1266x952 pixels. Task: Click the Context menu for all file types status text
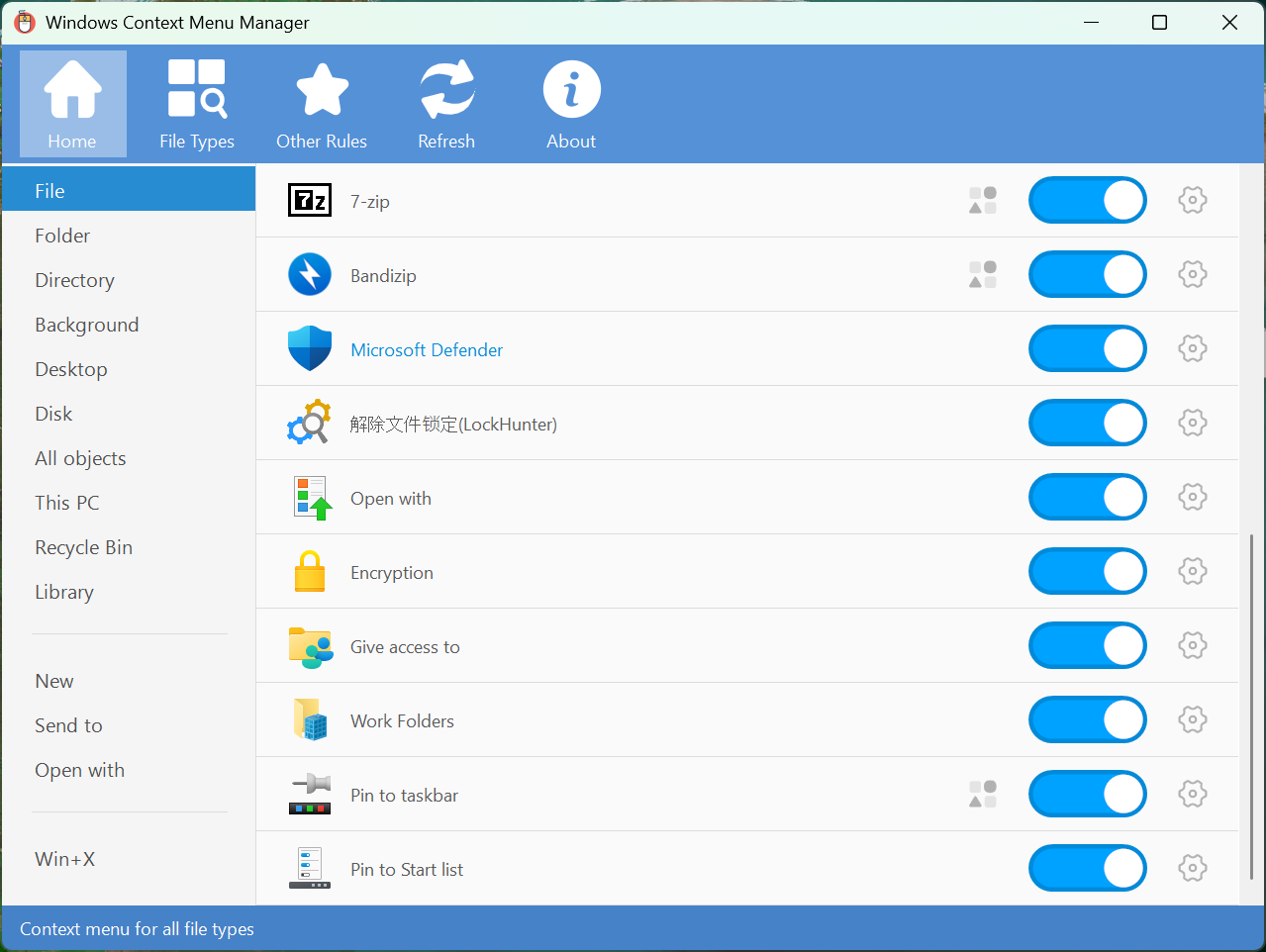[137, 928]
